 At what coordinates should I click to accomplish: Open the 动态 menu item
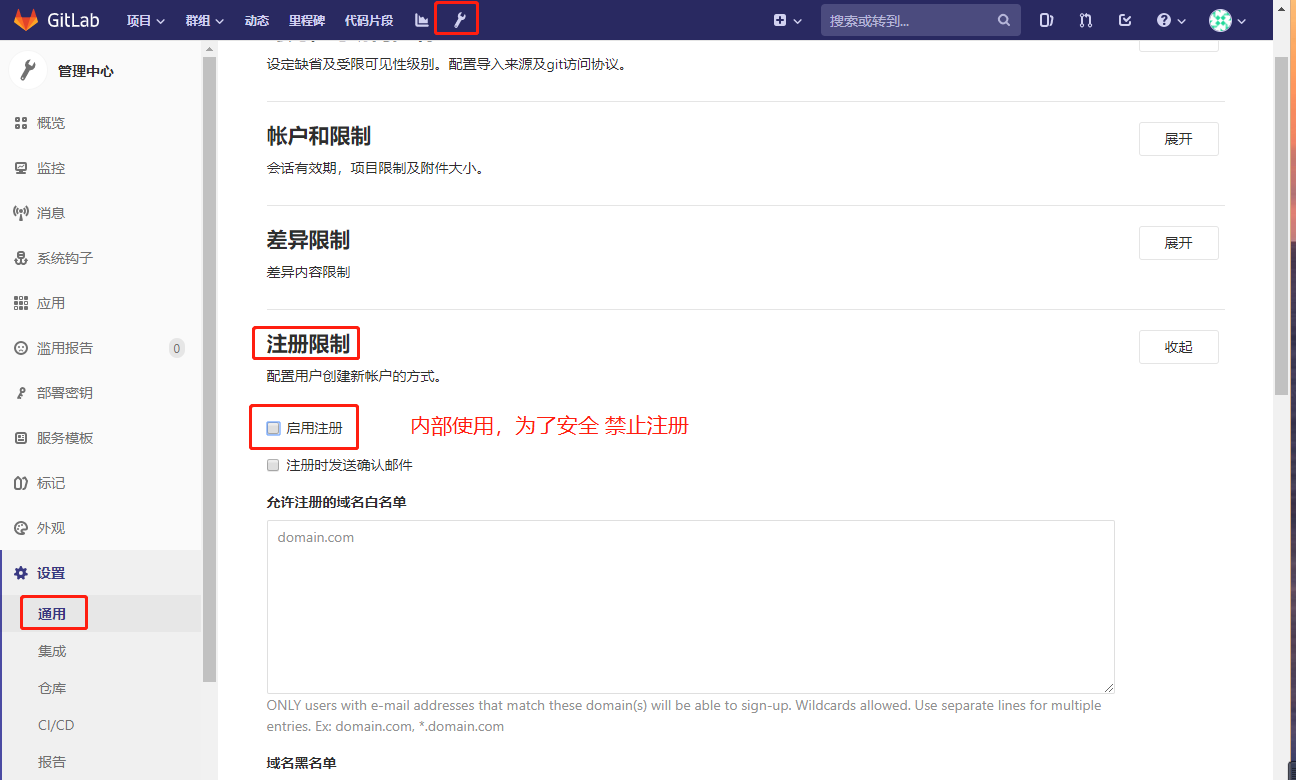coord(257,20)
